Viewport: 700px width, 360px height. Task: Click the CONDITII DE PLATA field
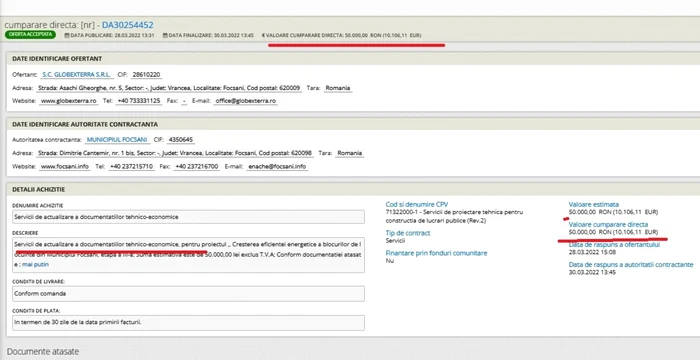188,322
